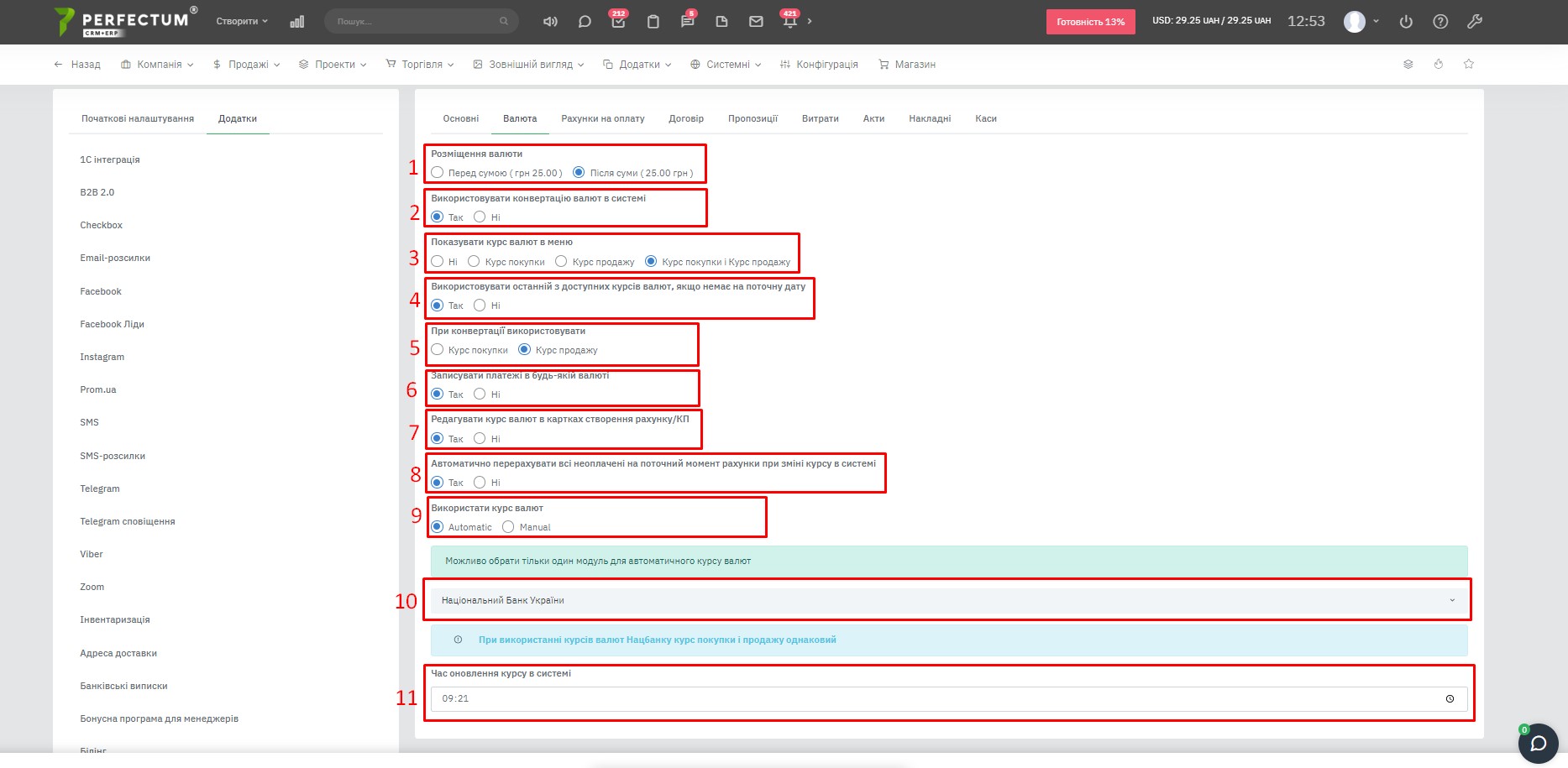Click the megaphone announcements icon
Image resolution: width=1568 pixels, height=768 pixels.
[550, 22]
